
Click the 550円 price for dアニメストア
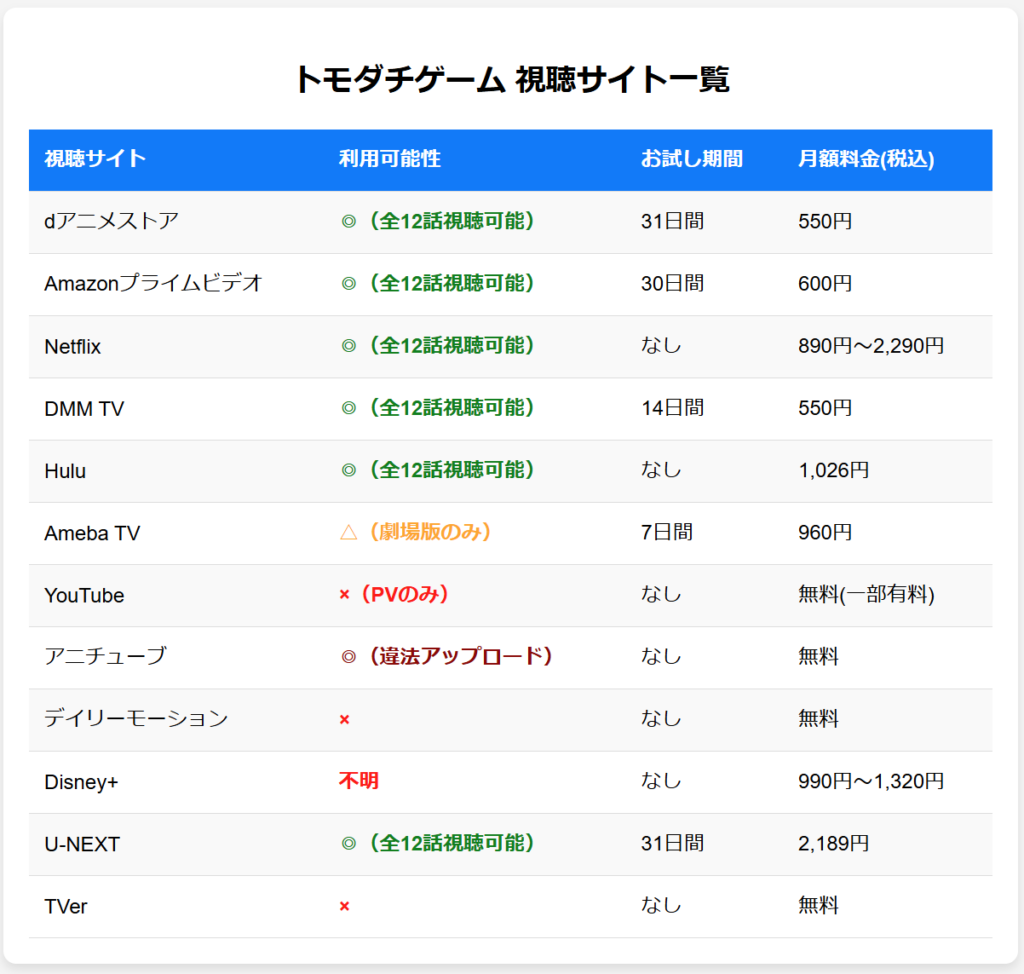tap(825, 221)
